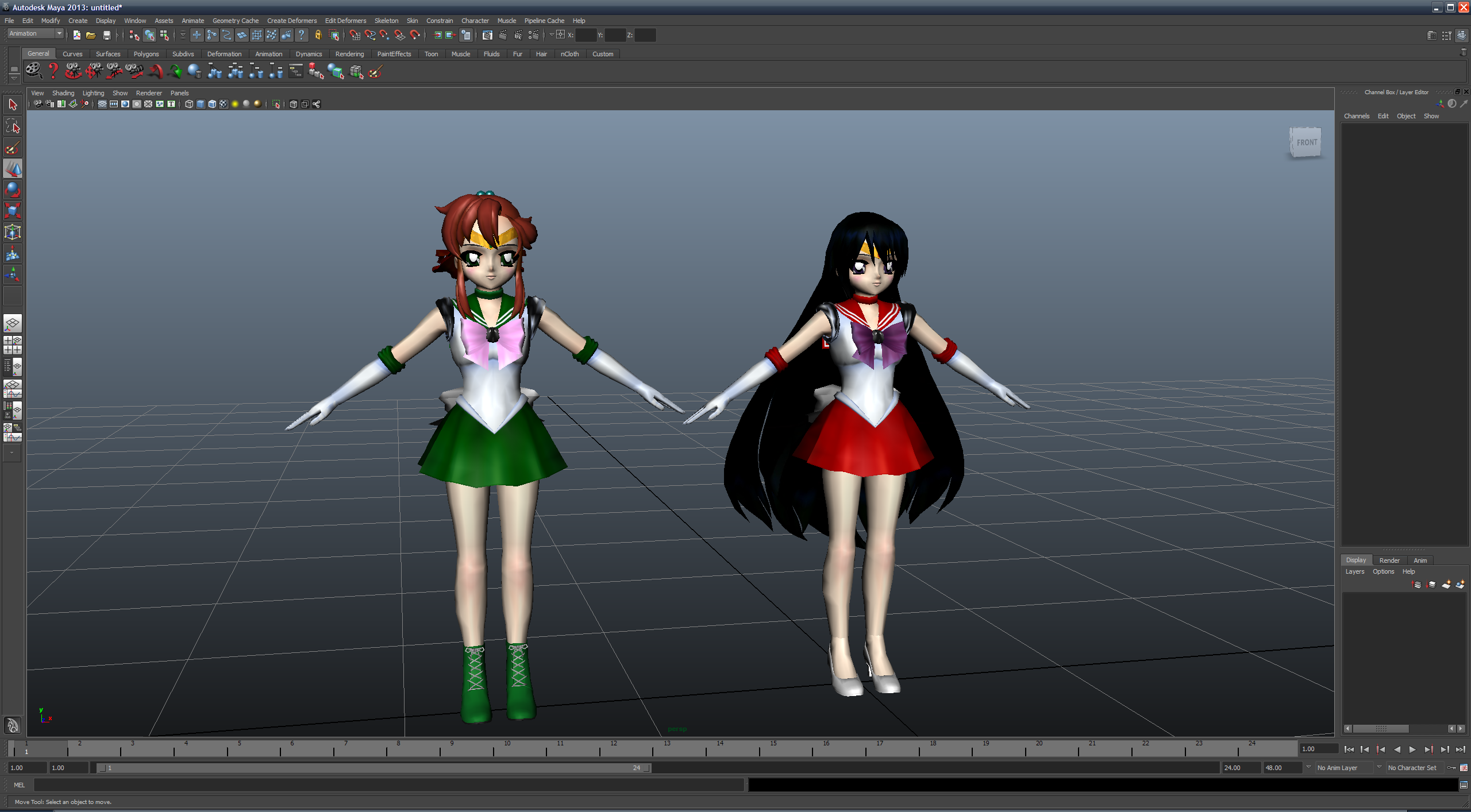The width and height of the screenshot is (1471, 812).
Task: Switch to the Rendering shelf tab
Action: 349,54
